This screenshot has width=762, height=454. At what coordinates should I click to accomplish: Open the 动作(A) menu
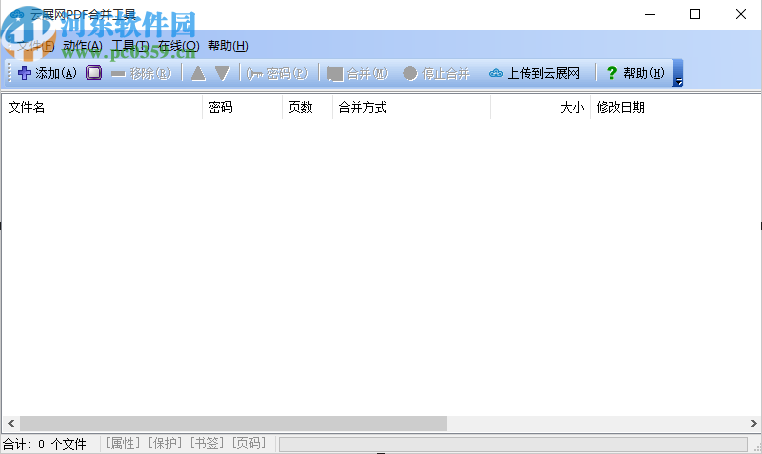[83, 46]
